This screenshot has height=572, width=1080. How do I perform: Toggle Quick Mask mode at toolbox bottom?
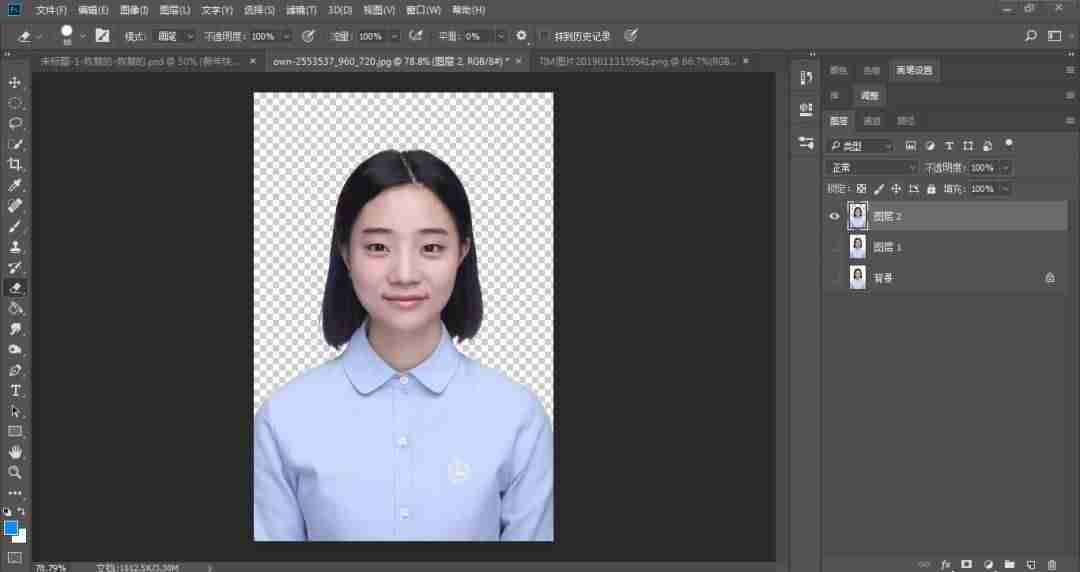(14, 557)
